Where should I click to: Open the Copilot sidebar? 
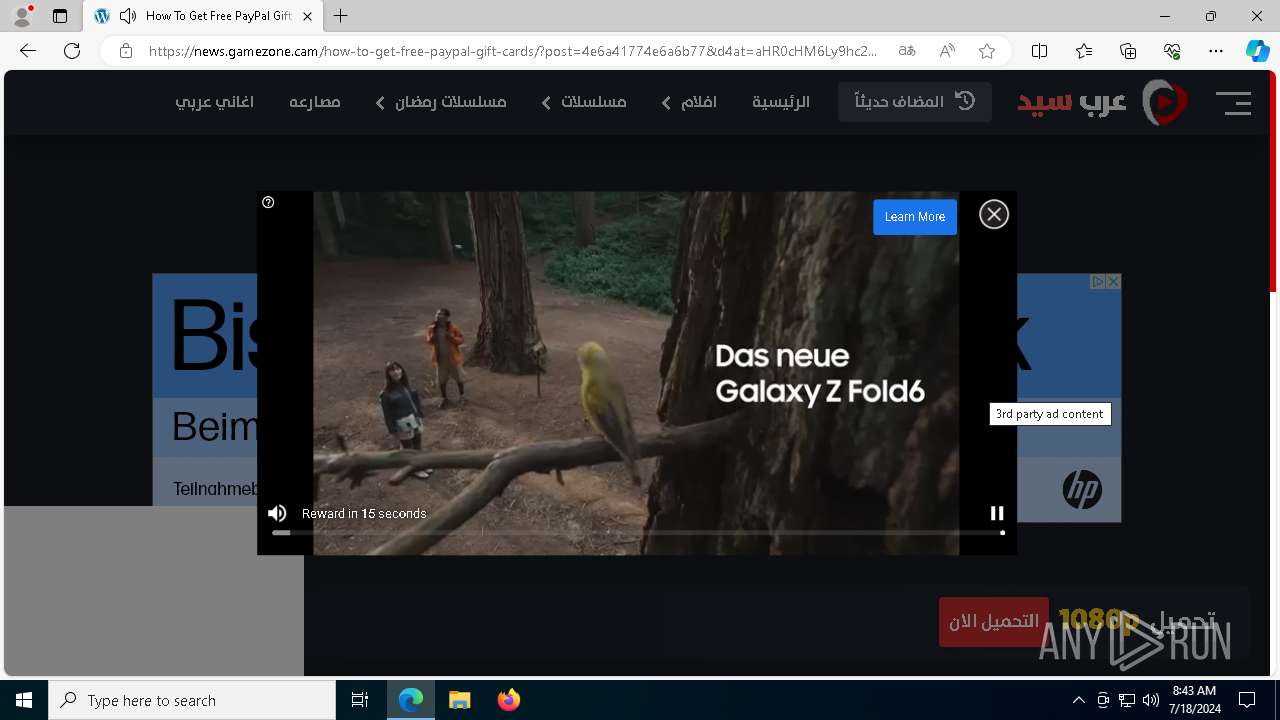1257,51
